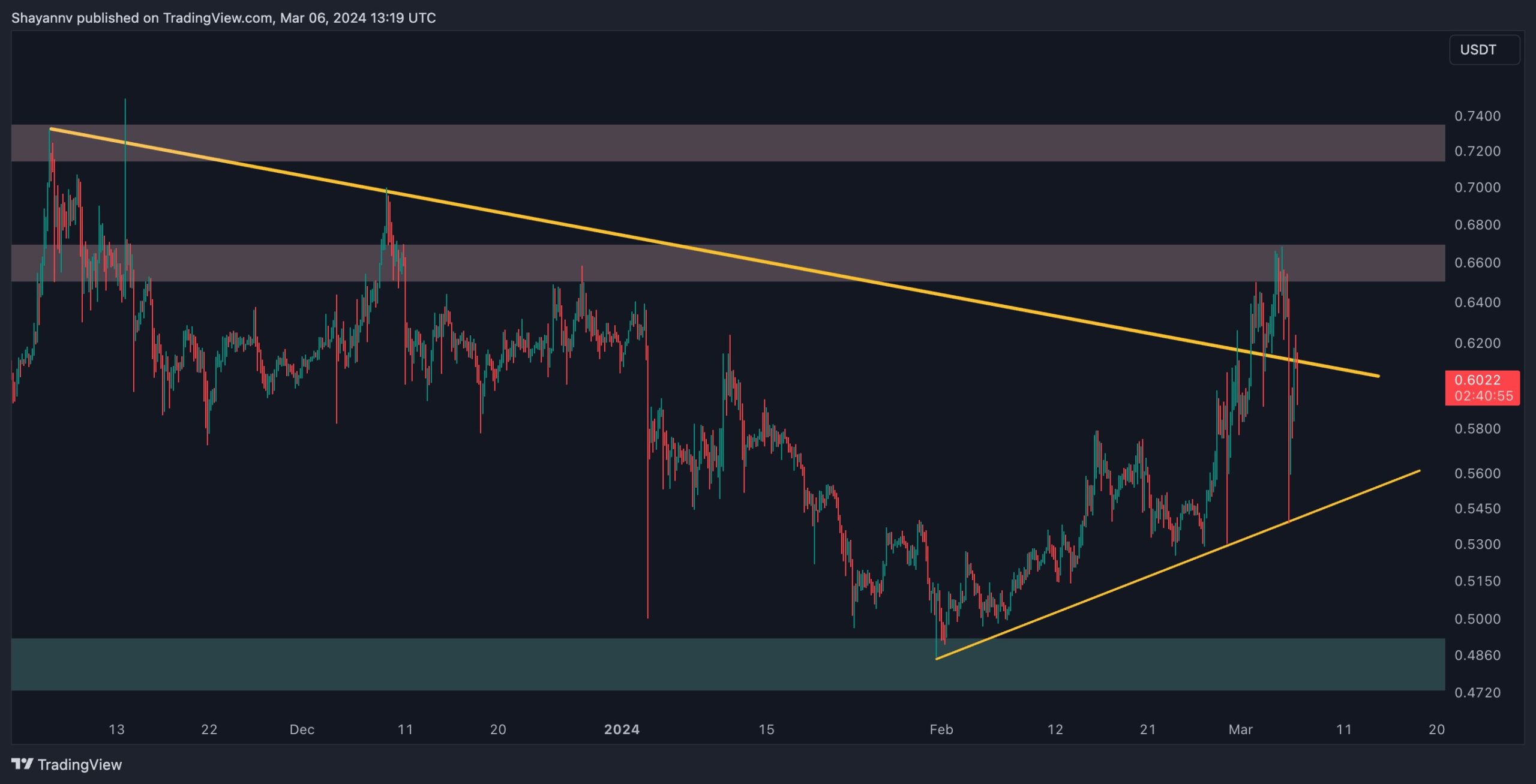Click the 0.5800 price axis label
The width and height of the screenshot is (1536, 784).
(1477, 429)
